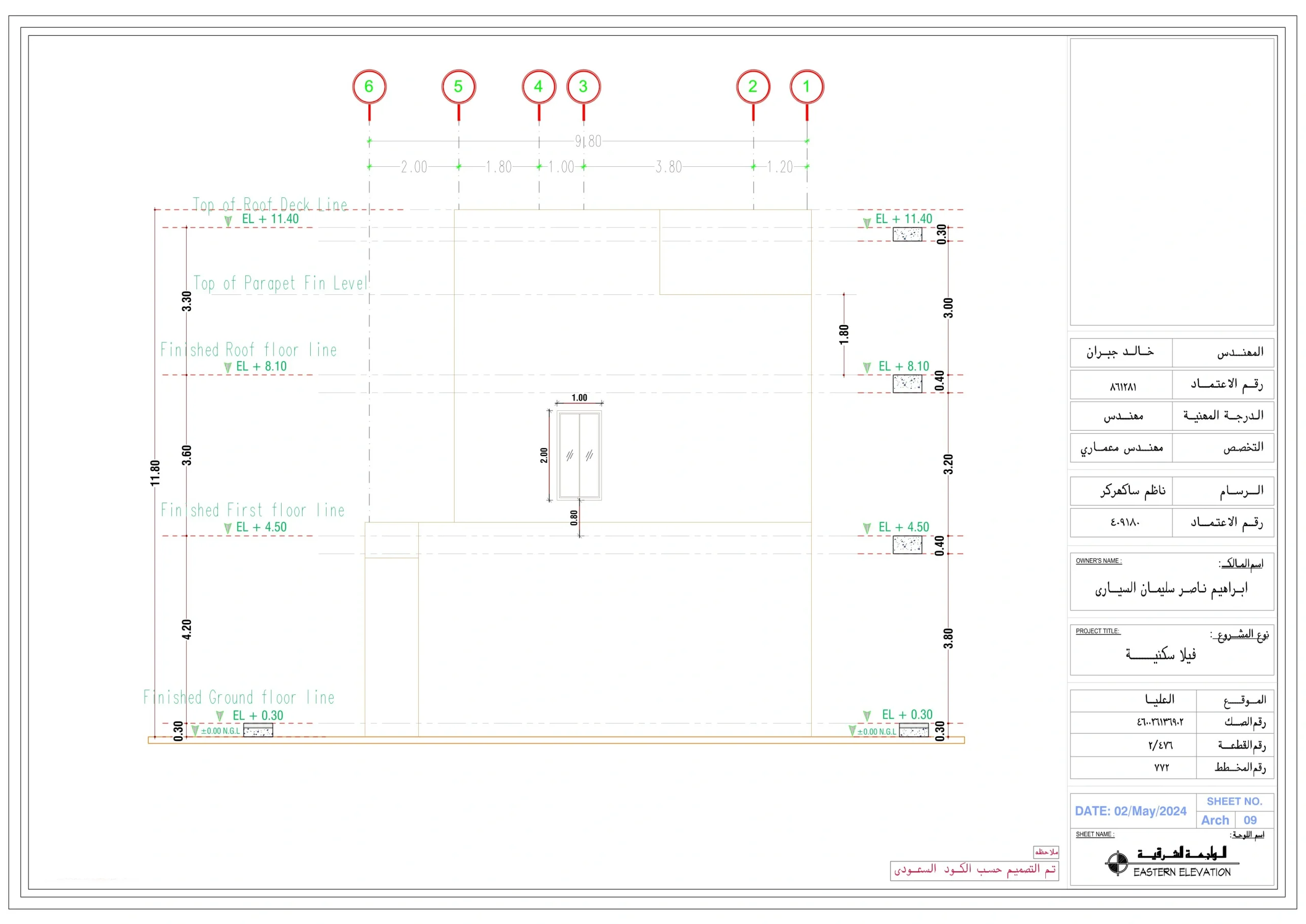Click the red Arabic note box at bottom
The width and height of the screenshot is (1306, 924).
click(x=974, y=870)
